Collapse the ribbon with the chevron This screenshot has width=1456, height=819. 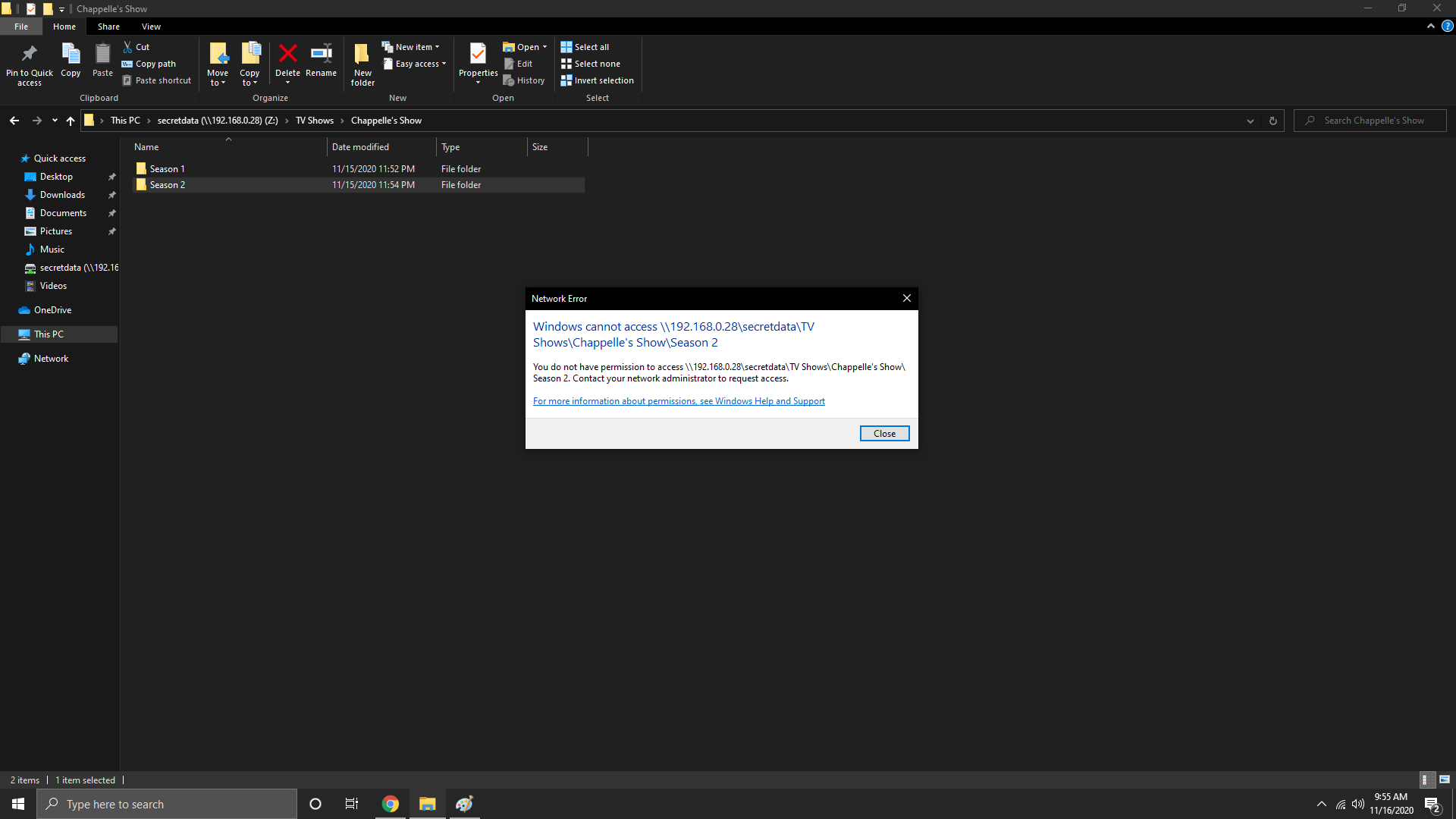pyautogui.click(x=1430, y=26)
